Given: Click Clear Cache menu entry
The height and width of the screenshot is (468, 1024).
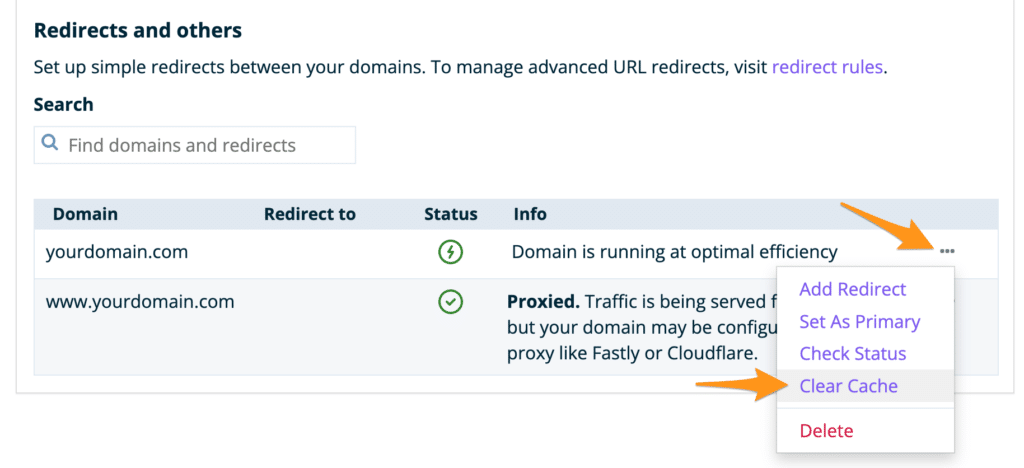Looking at the screenshot, I should pos(848,386).
